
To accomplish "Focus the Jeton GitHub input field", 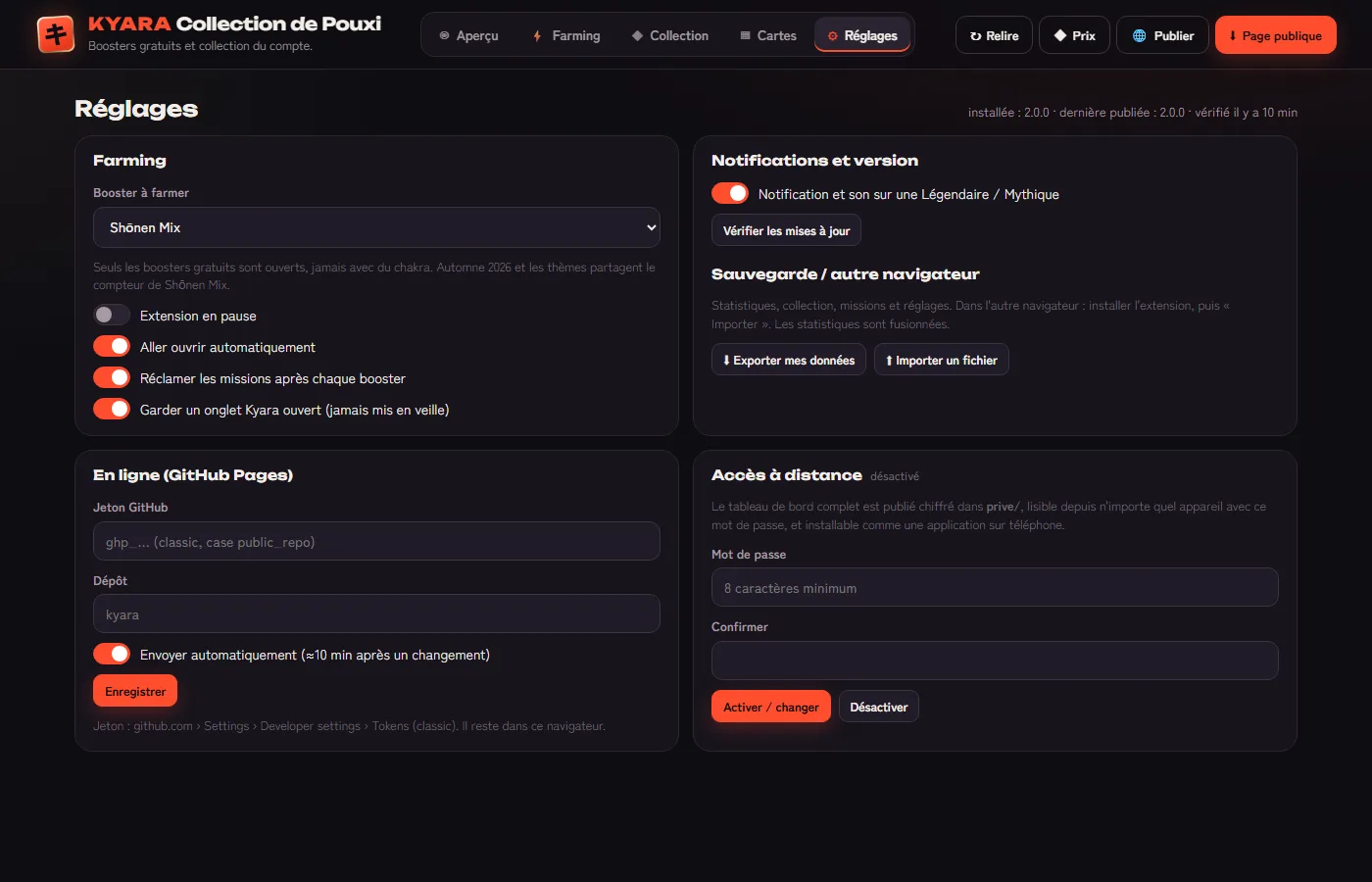I will coord(376,541).
